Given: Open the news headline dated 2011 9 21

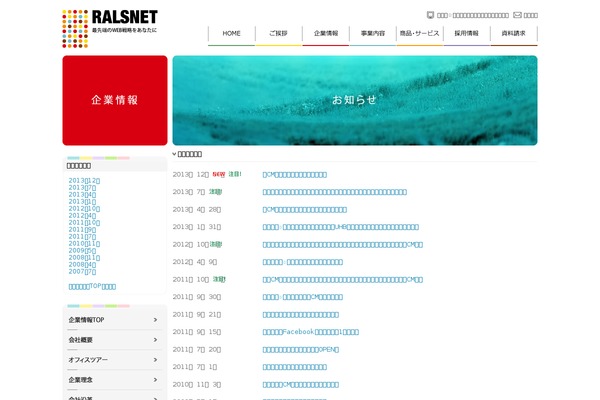Looking at the screenshot, I should coord(301,315).
